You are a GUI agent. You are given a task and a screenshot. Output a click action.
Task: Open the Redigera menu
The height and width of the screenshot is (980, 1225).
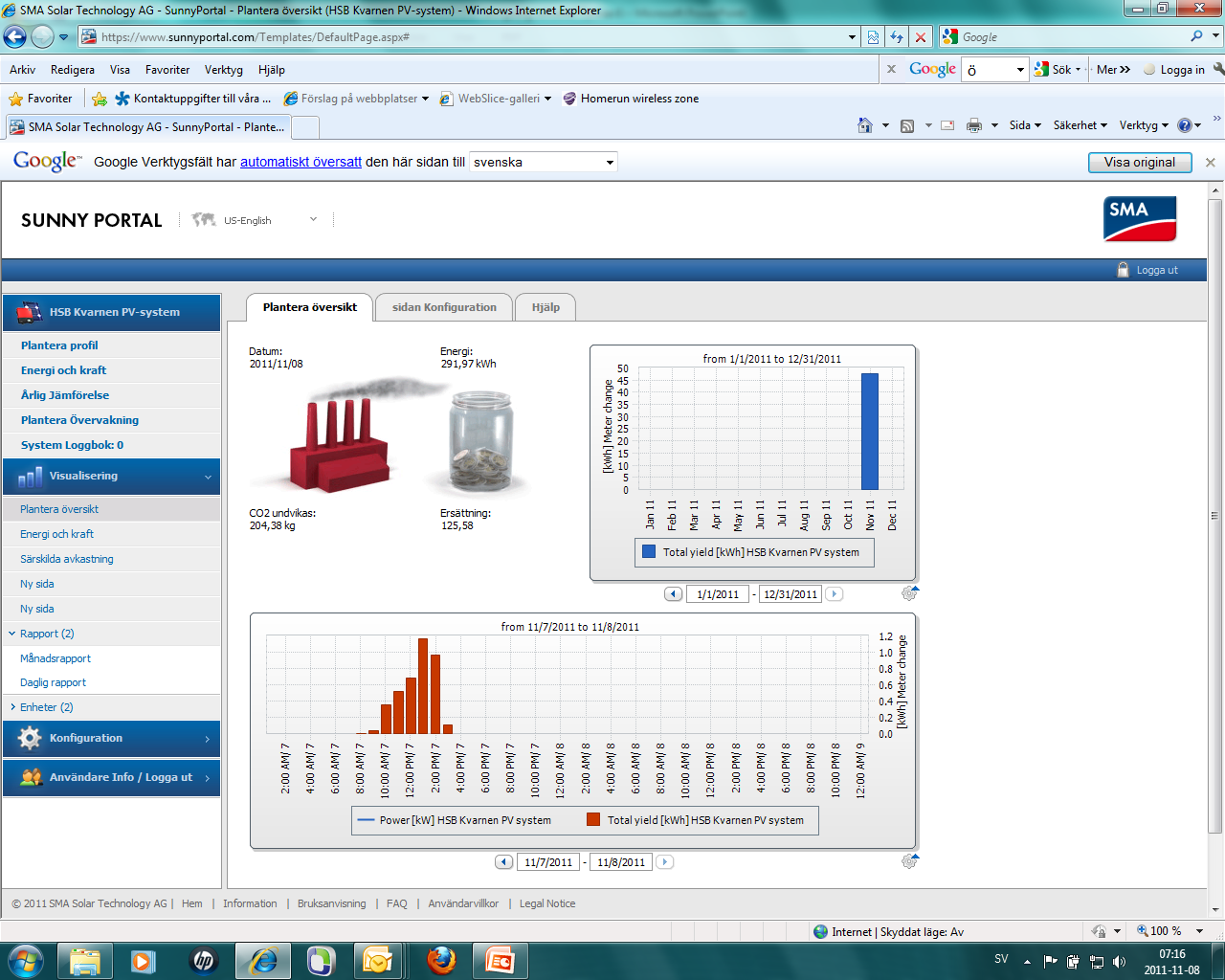(73, 70)
